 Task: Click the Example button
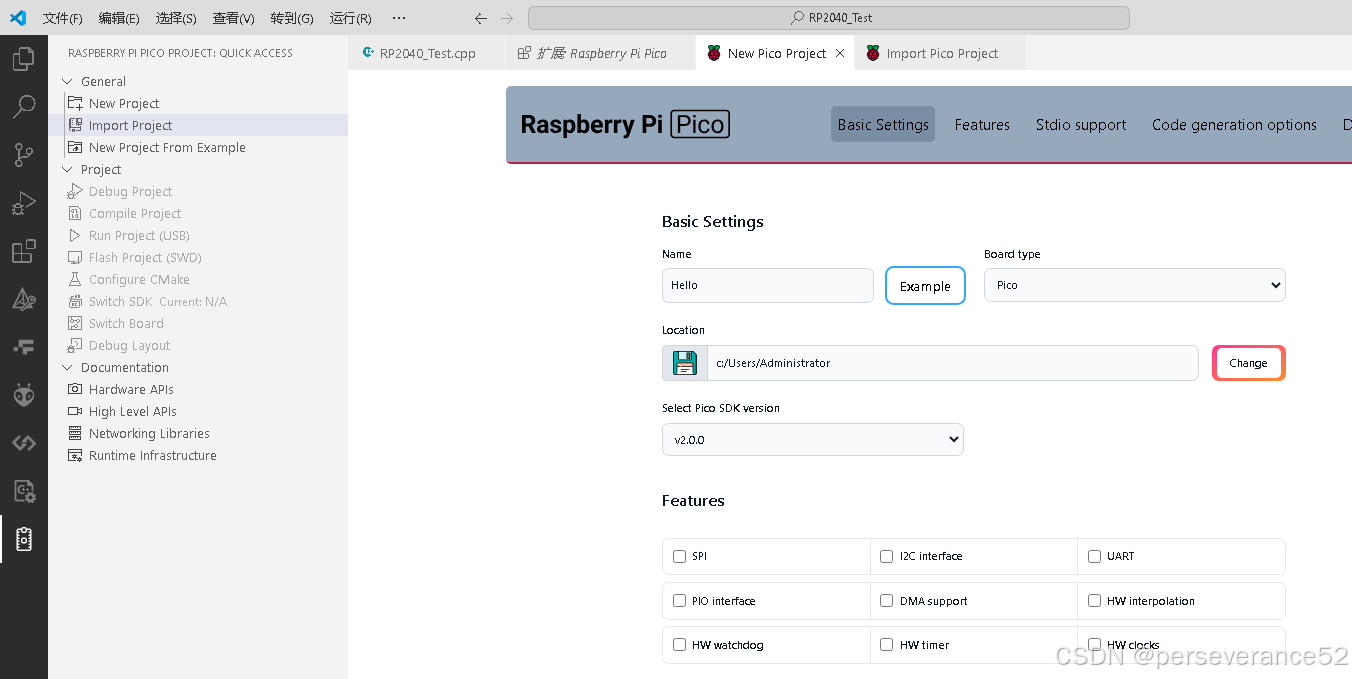tap(925, 286)
